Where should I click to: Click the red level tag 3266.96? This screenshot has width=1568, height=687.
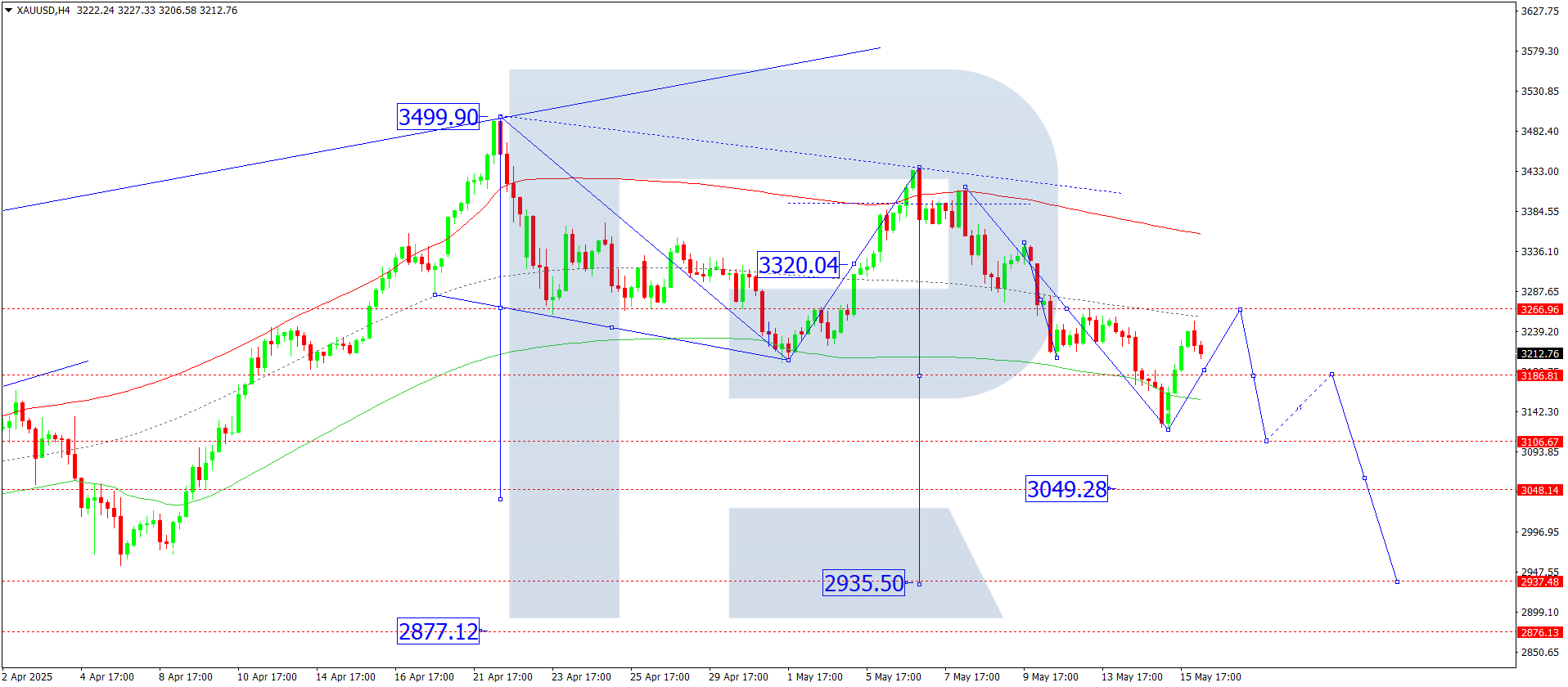[x=1539, y=310]
